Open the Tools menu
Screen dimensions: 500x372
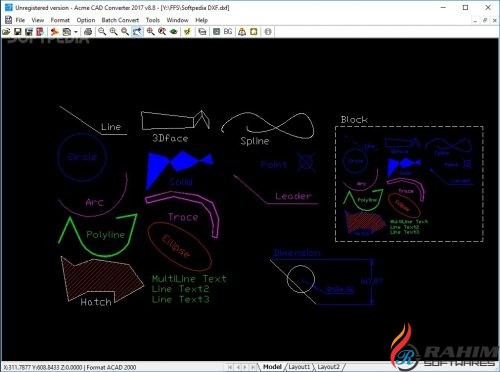153,20
